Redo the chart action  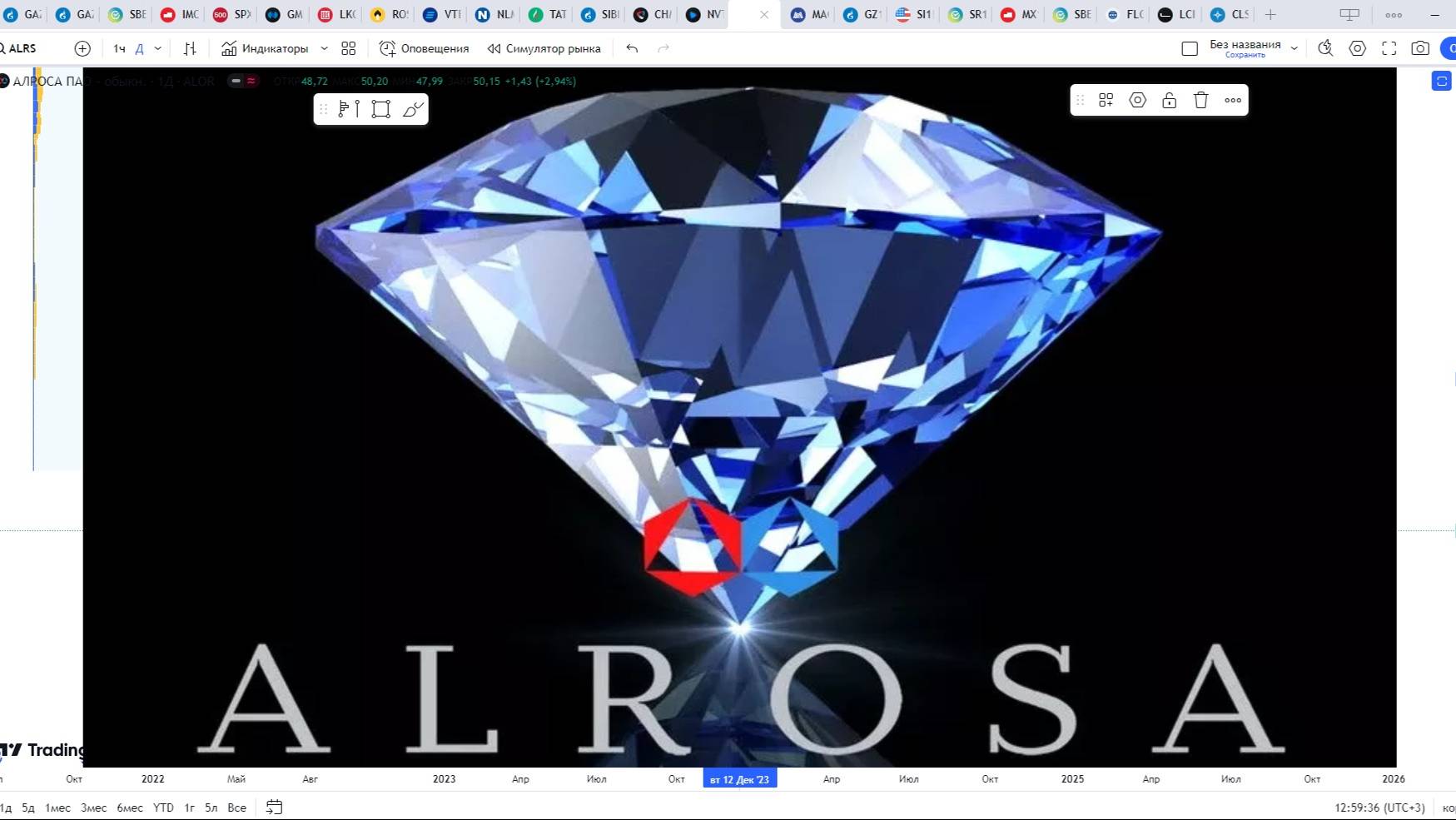point(663,48)
